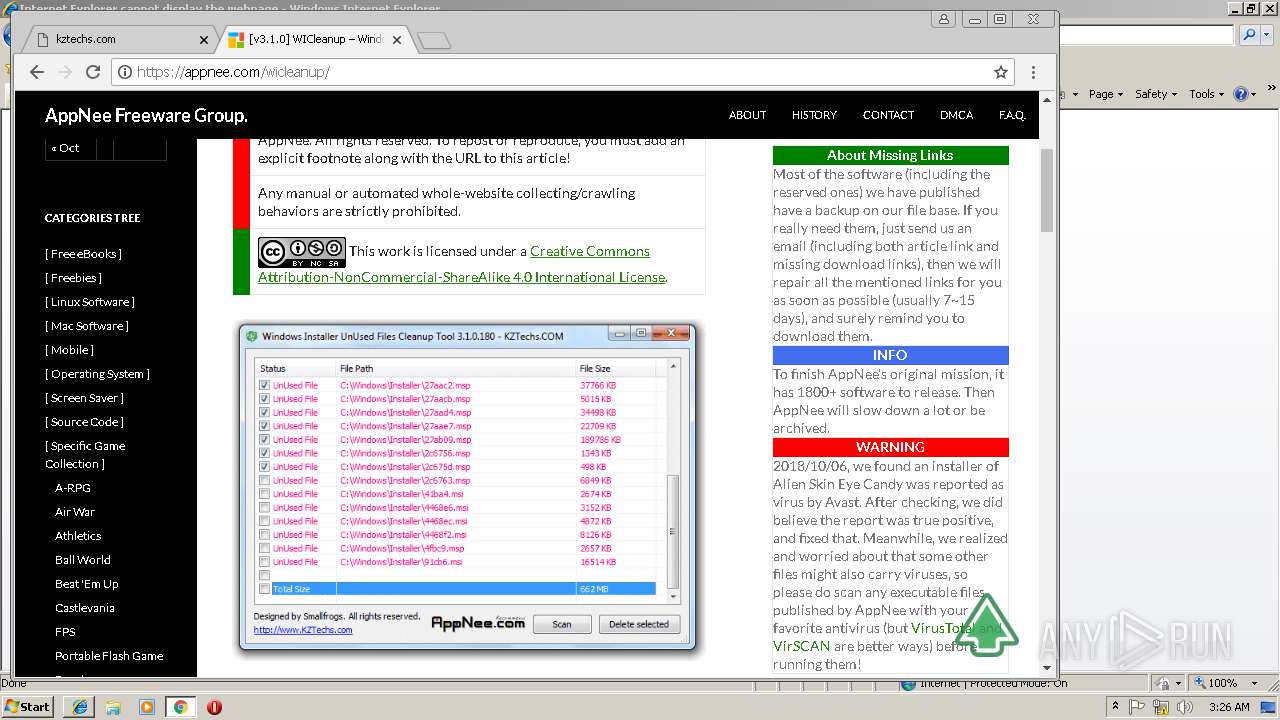Open the [Specific Game Collection] category
Image resolution: width=1280 pixels, height=720 pixels.
85,455
